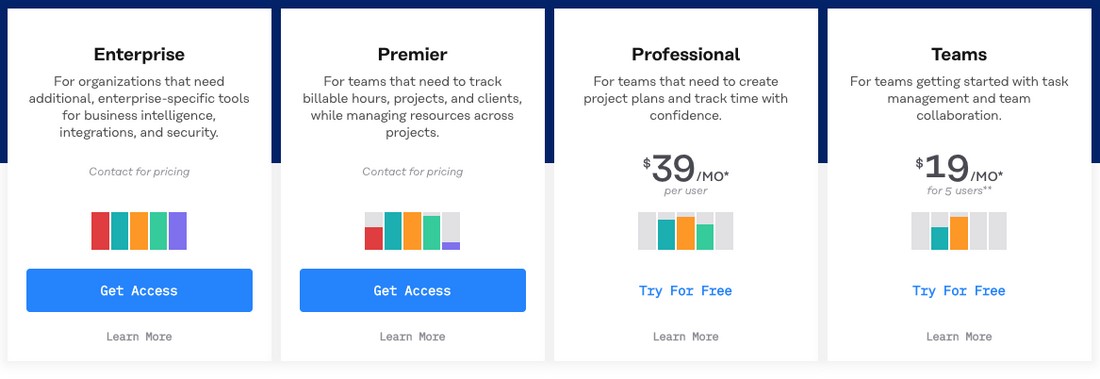The image size is (1100, 379).
Task: Click the $19/MO Teams price
Action: tap(958, 171)
